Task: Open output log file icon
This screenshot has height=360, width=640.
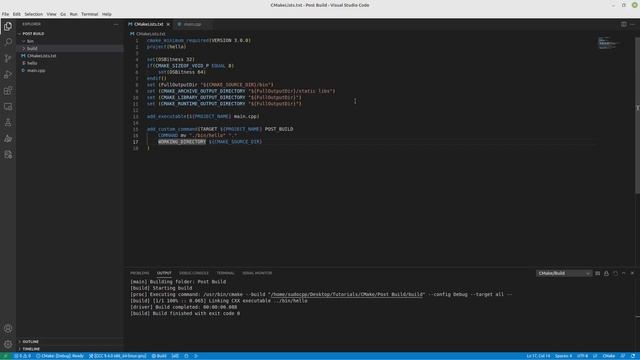Action: (x=616, y=273)
